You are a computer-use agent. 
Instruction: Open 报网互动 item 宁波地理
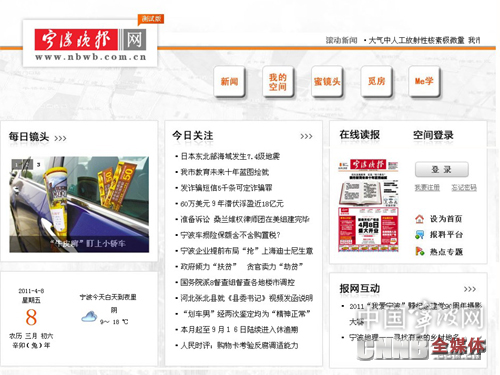404,337
